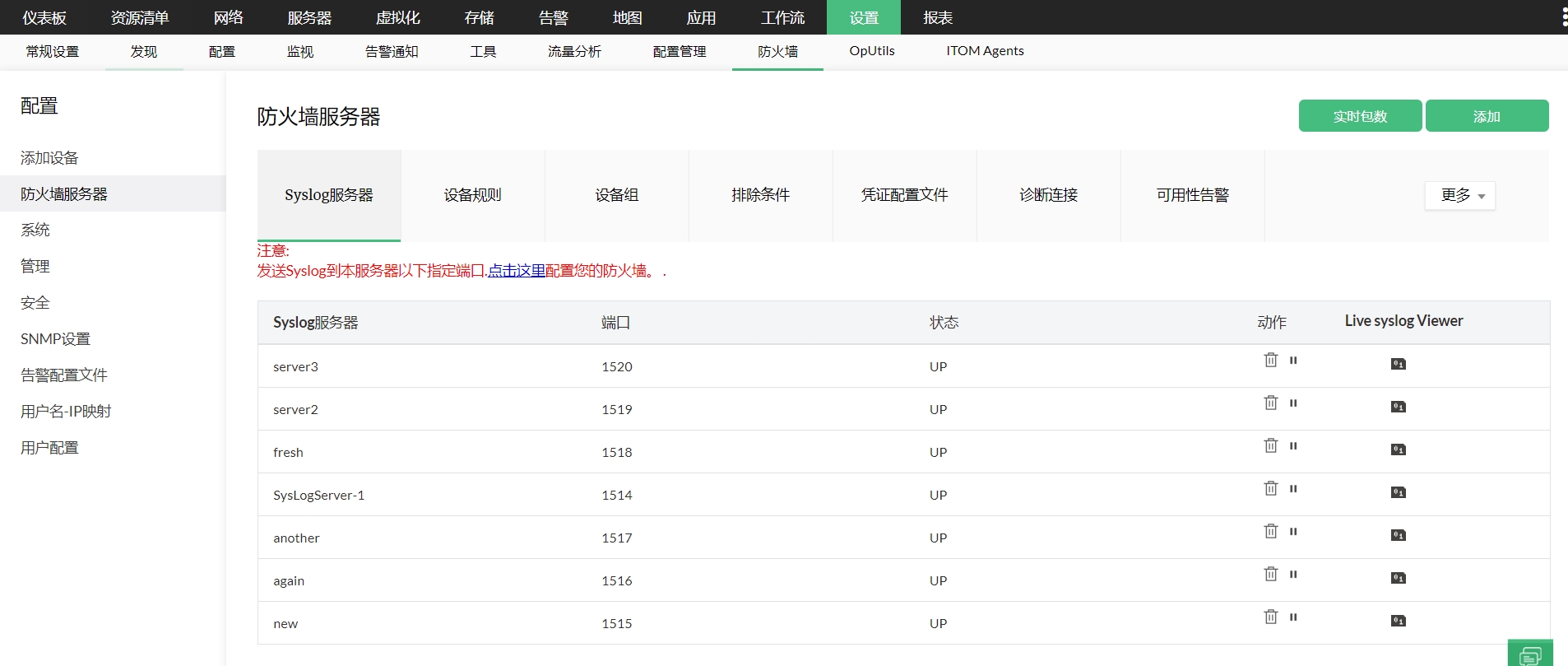Open the 凭证配置文件 tab
1568x666 pixels.
tap(905, 195)
